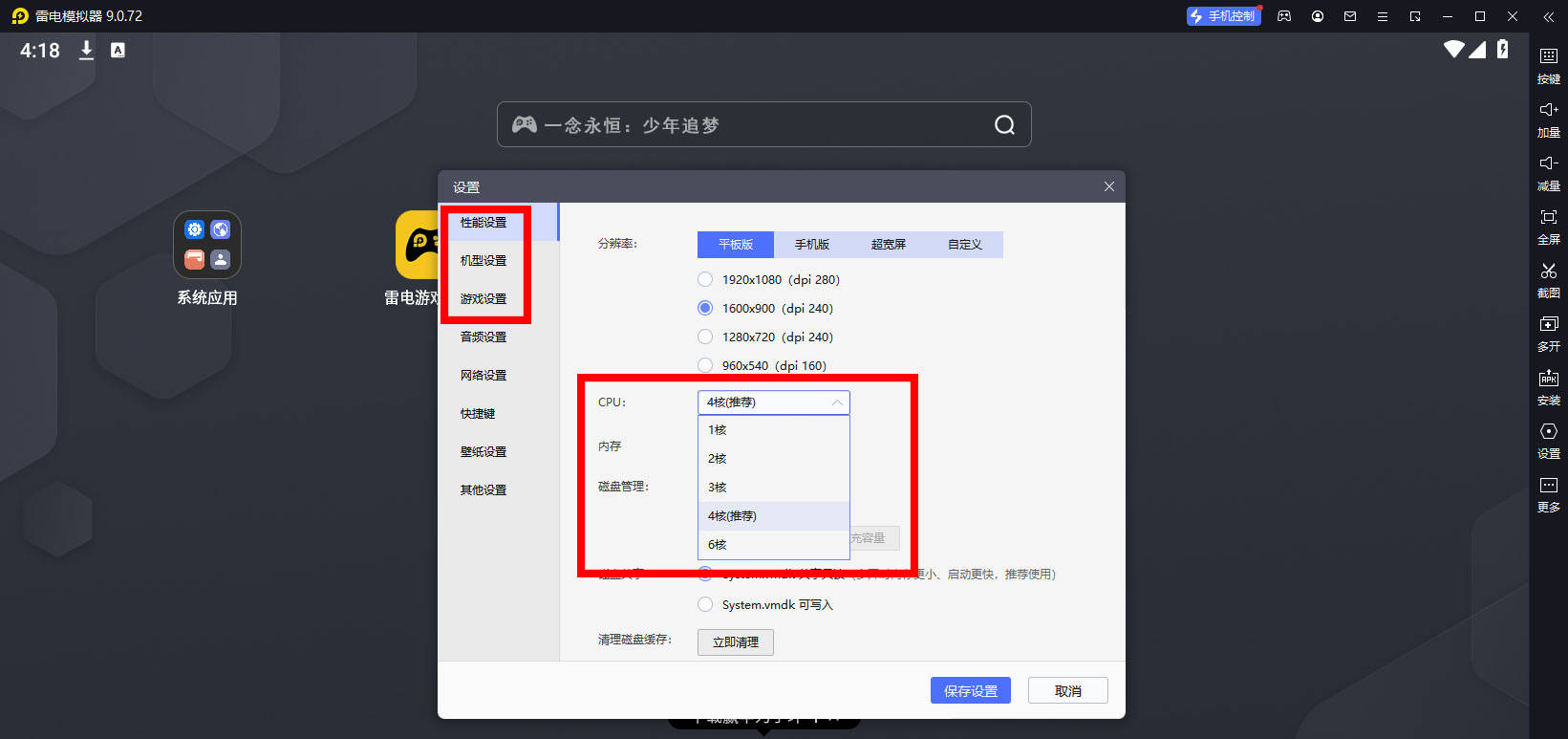This screenshot has height=739, width=1568.
Task: Click the keyboard mapping (按键) icon
Action: point(1548,57)
